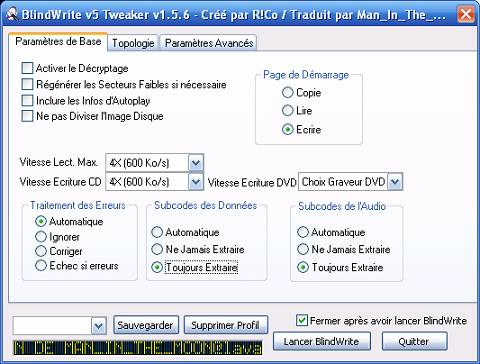This screenshot has height=364, width=480.
Task: Select Automatique under Subcodes de l'Audio
Action: point(303,232)
